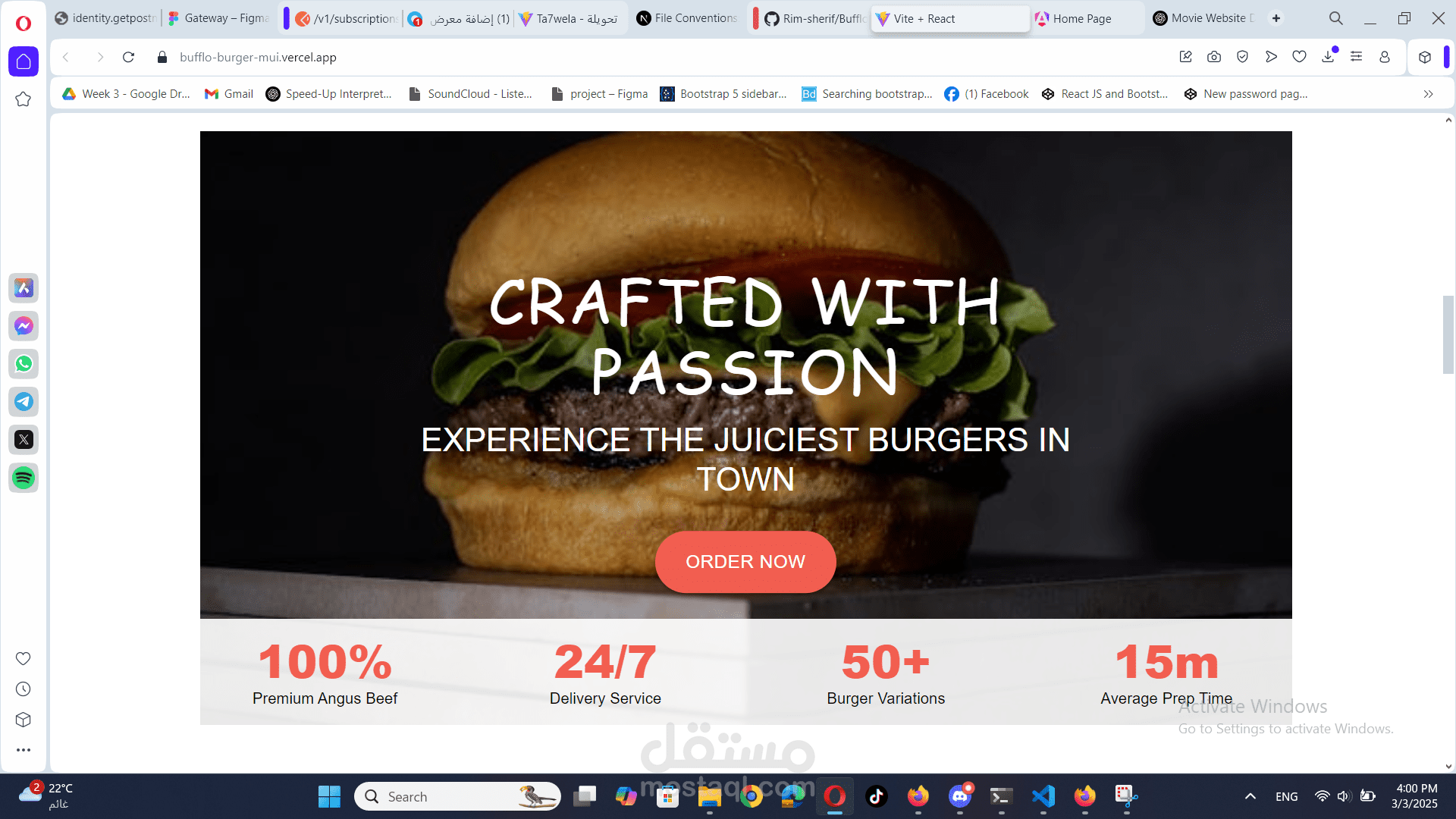Image resolution: width=1456 pixels, height=819 pixels.
Task: Click the page vertical scrollbar thumb
Action: [x=1448, y=334]
